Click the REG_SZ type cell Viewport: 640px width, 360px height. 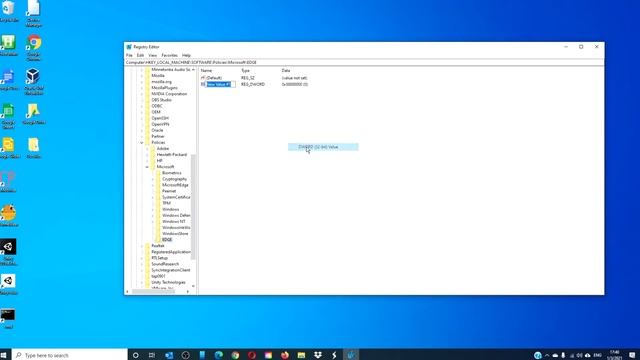(248, 78)
